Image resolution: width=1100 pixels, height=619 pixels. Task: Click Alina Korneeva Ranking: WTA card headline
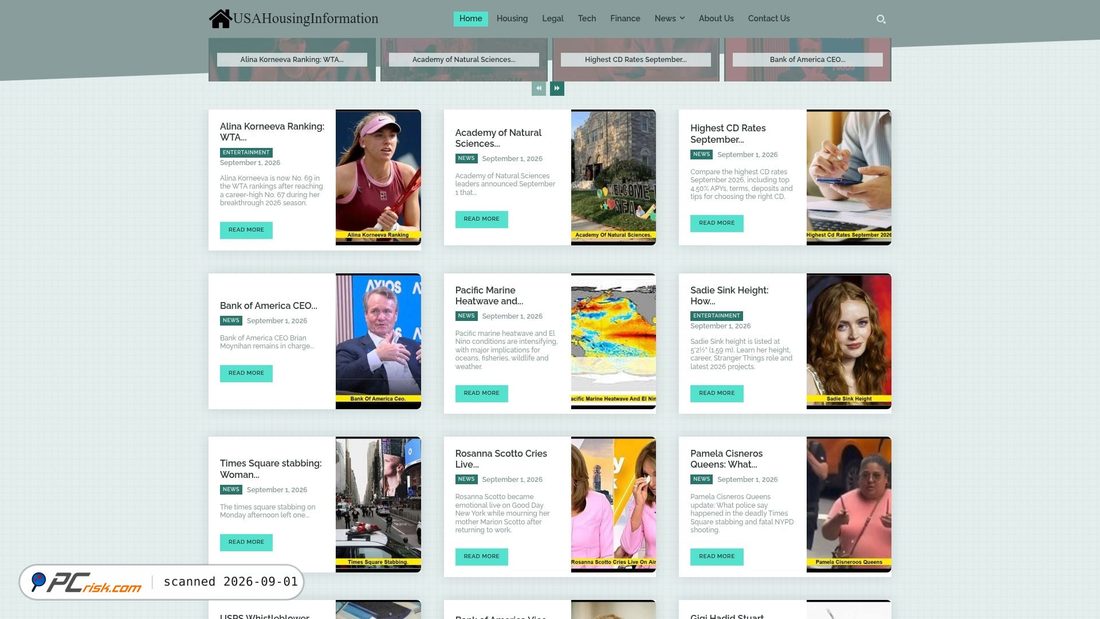click(x=272, y=132)
